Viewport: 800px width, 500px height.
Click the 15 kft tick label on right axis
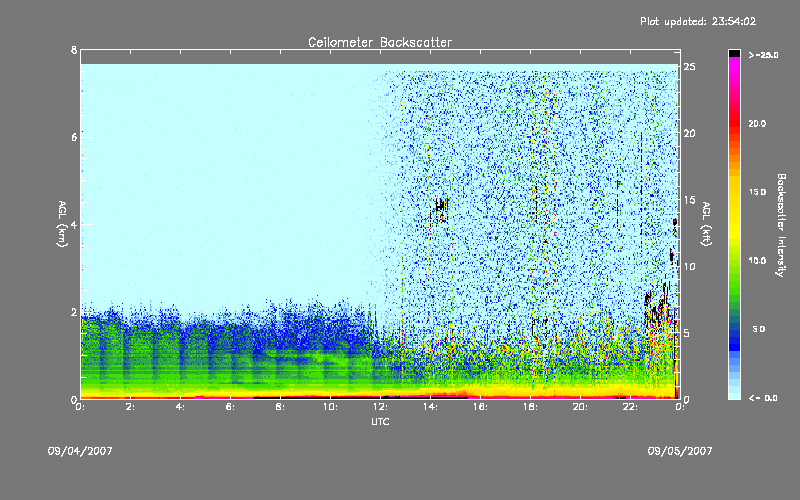click(689, 200)
